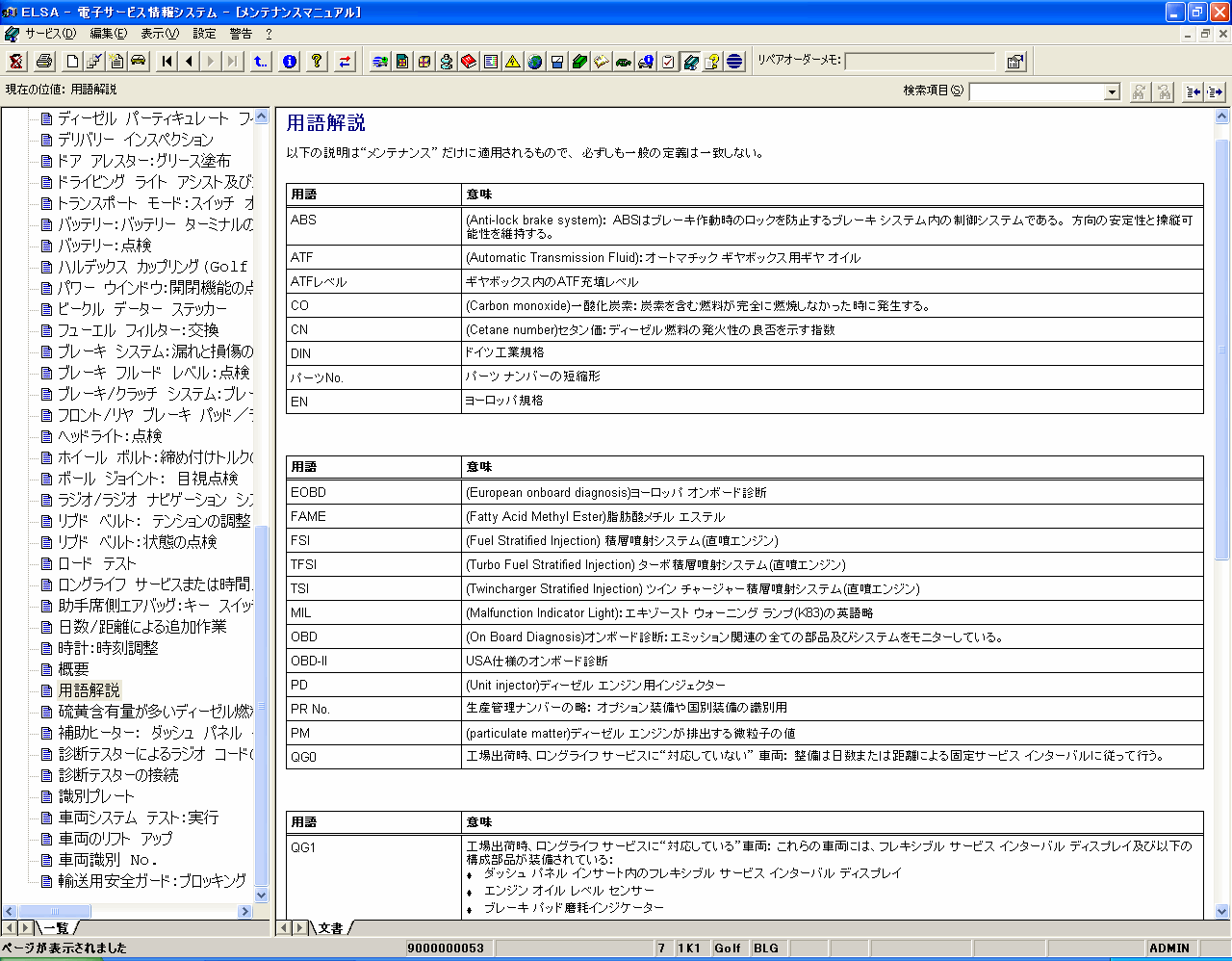Click the pressed maintenance manual book icon
This screenshot has width=1232, height=961.
[x=690, y=62]
